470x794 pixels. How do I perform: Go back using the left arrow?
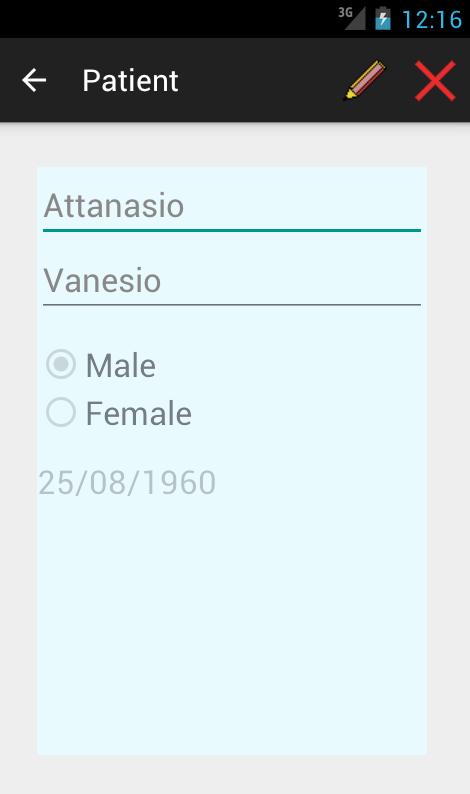(x=34, y=81)
